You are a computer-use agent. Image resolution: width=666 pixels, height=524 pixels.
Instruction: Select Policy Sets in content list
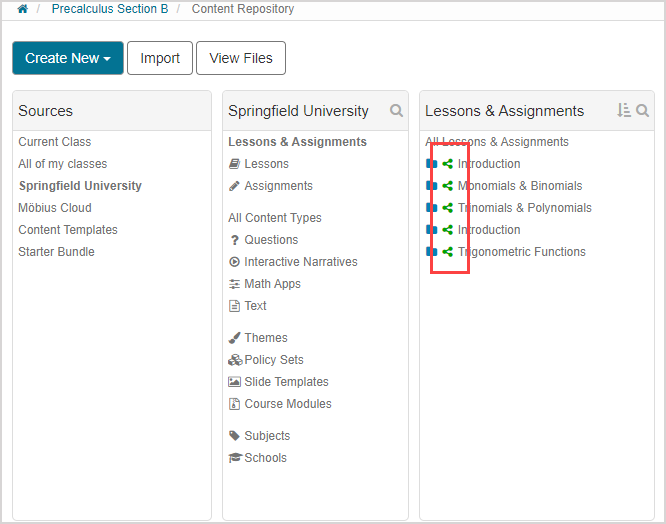tap(273, 360)
